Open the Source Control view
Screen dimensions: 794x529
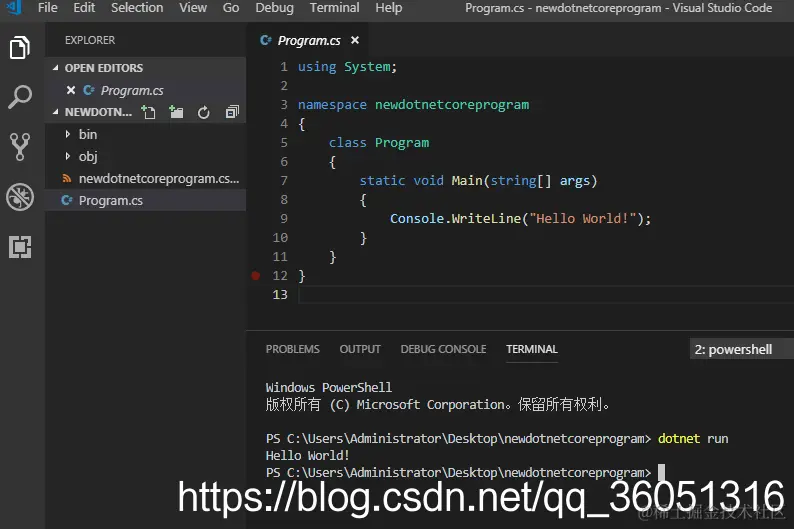[20, 147]
